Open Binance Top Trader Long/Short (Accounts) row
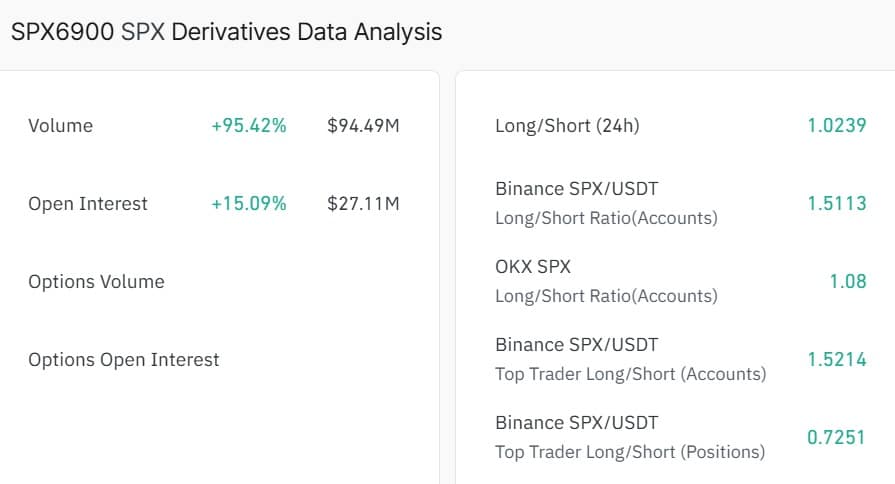This screenshot has width=895, height=484. tap(630, 359)
